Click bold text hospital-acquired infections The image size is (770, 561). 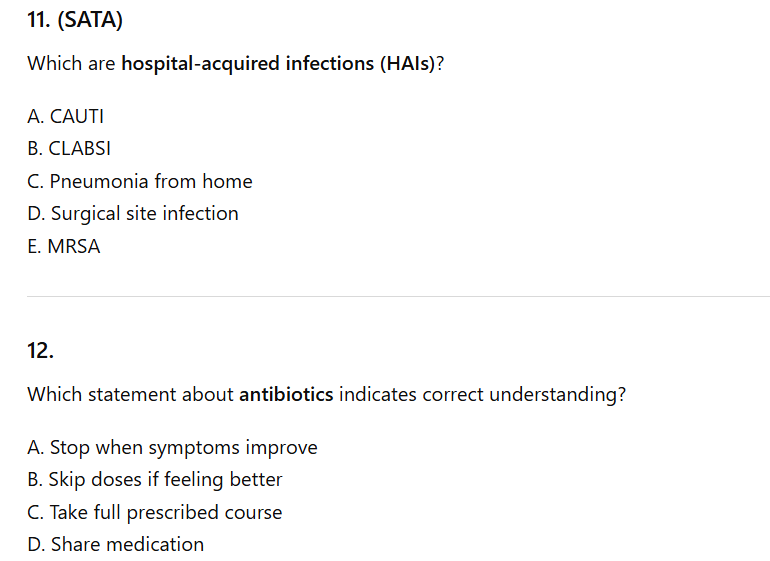[247, 63]
